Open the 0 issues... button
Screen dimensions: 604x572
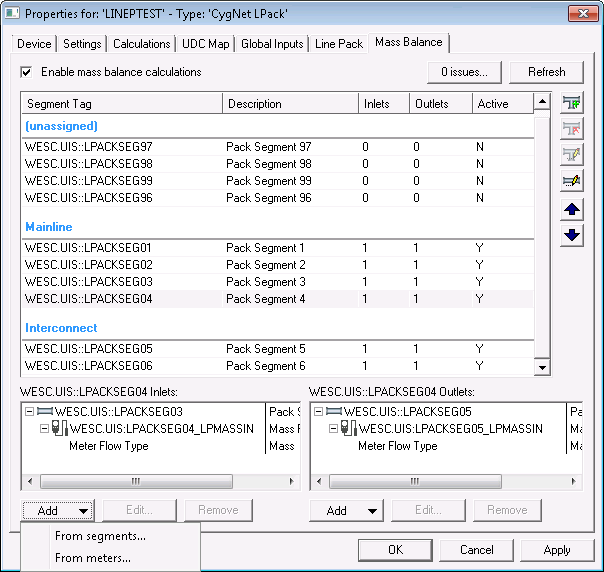coord(464,72)
